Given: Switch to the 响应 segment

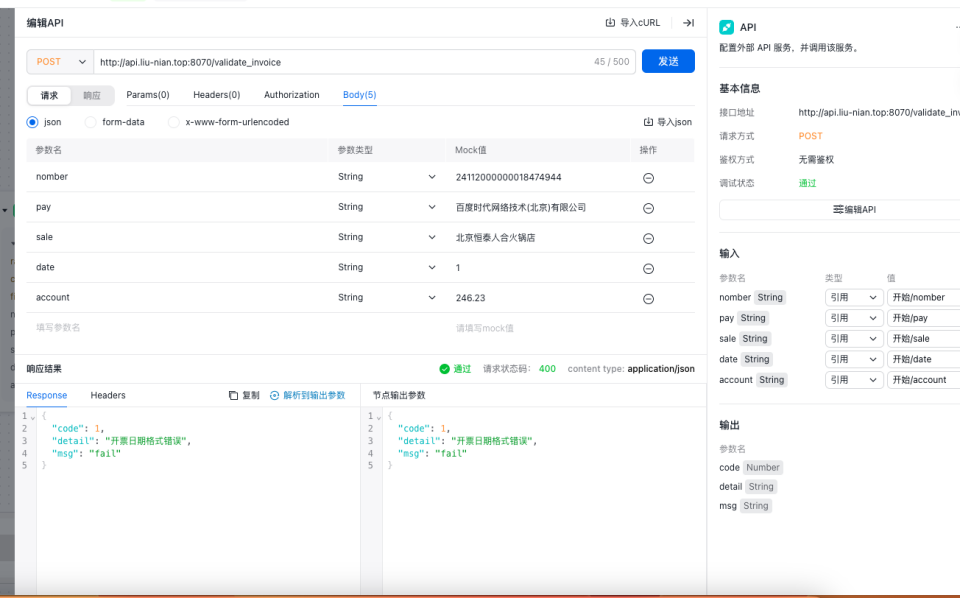Looking at the screenshot, I should click(92, 95).
